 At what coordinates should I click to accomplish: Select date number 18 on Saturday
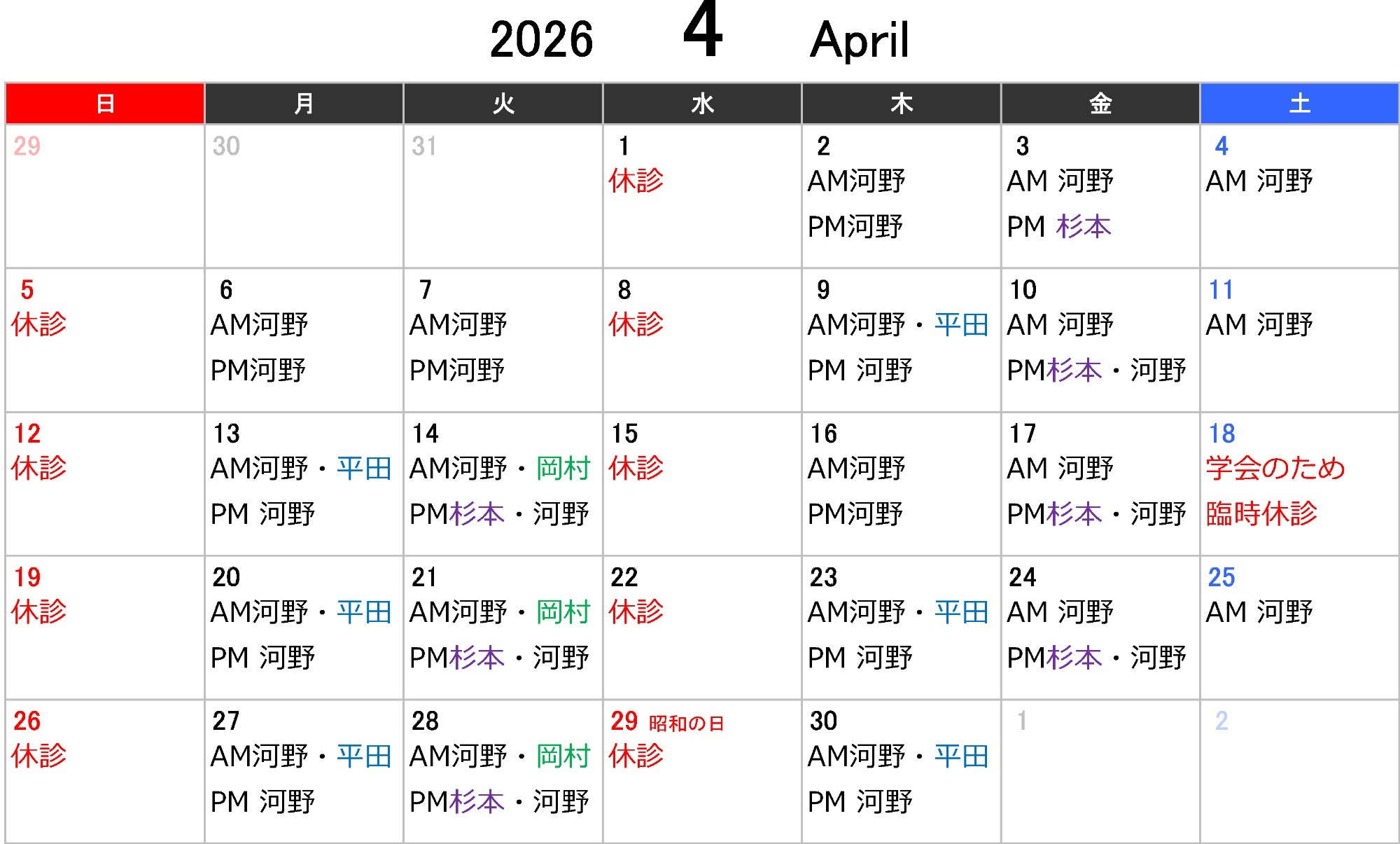[1221, 434]
